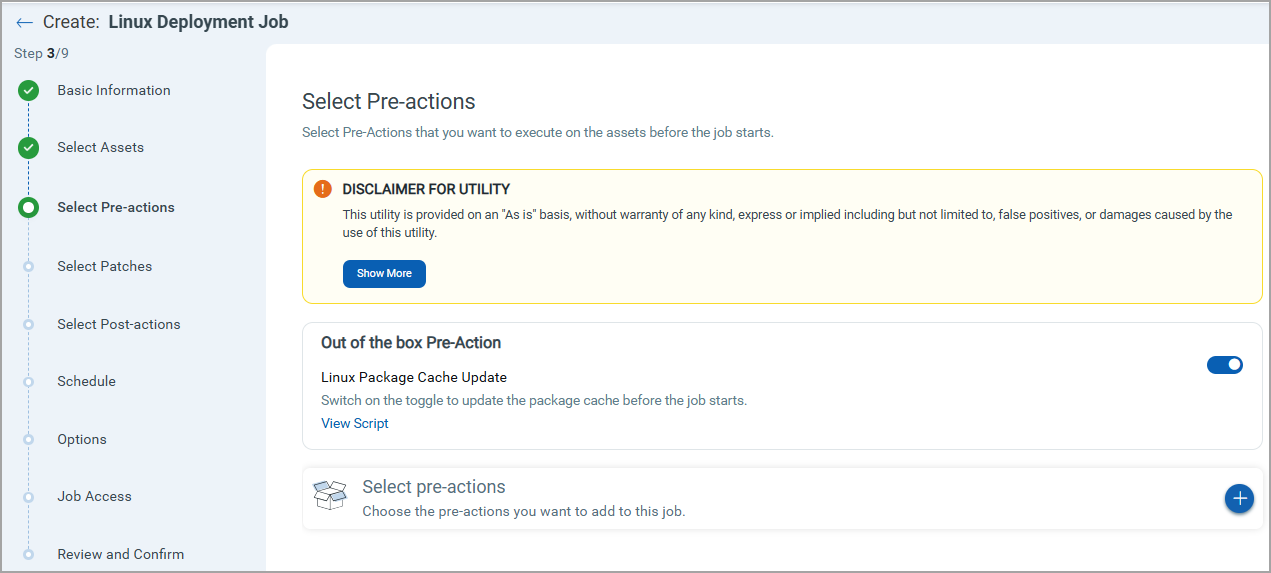Go to the Select Assets step
This screenshot has height=573, width=1271.
[x=101, y=148]
